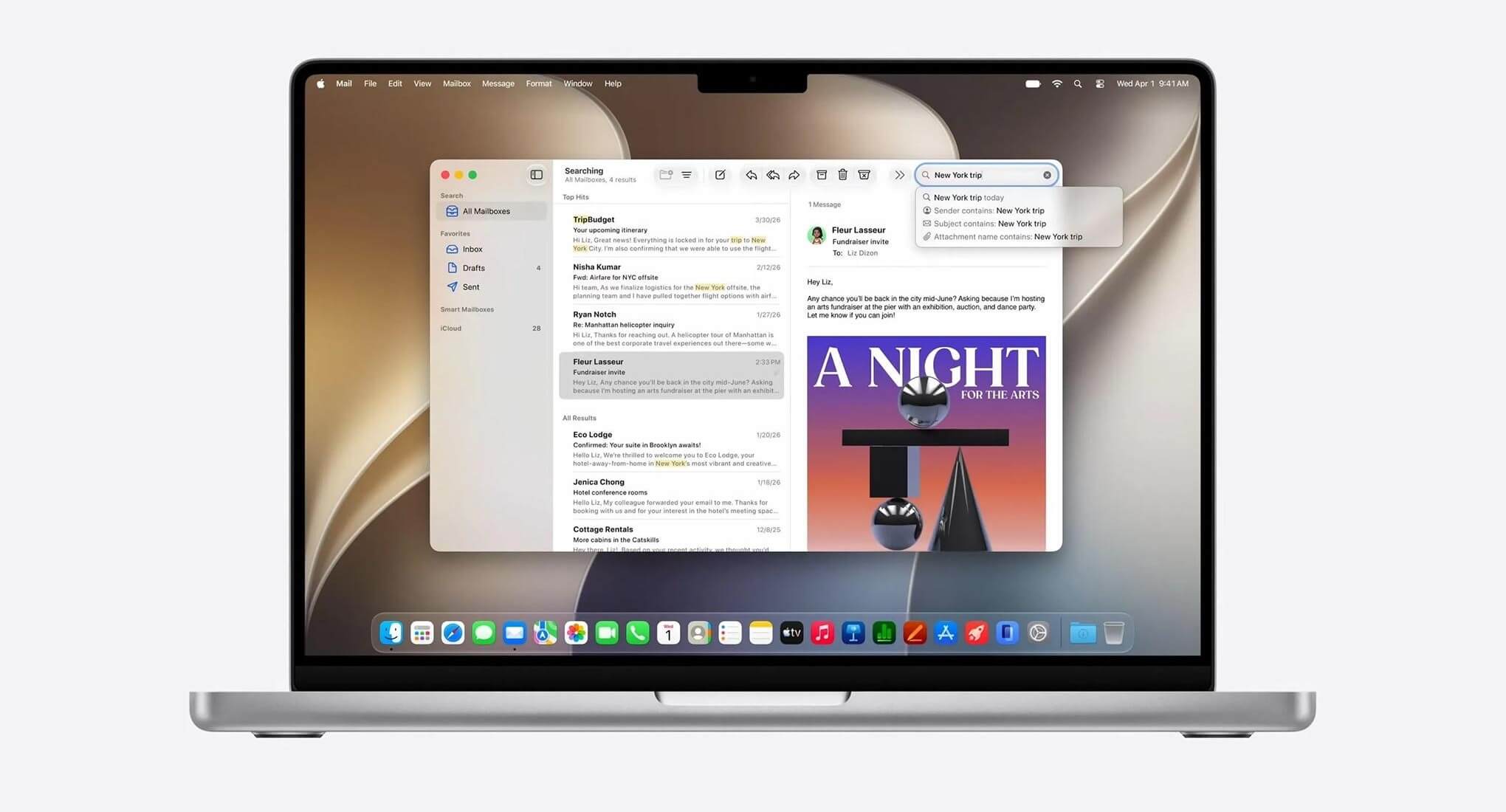
Task: Open the Window menu
Action: (578, 83)
